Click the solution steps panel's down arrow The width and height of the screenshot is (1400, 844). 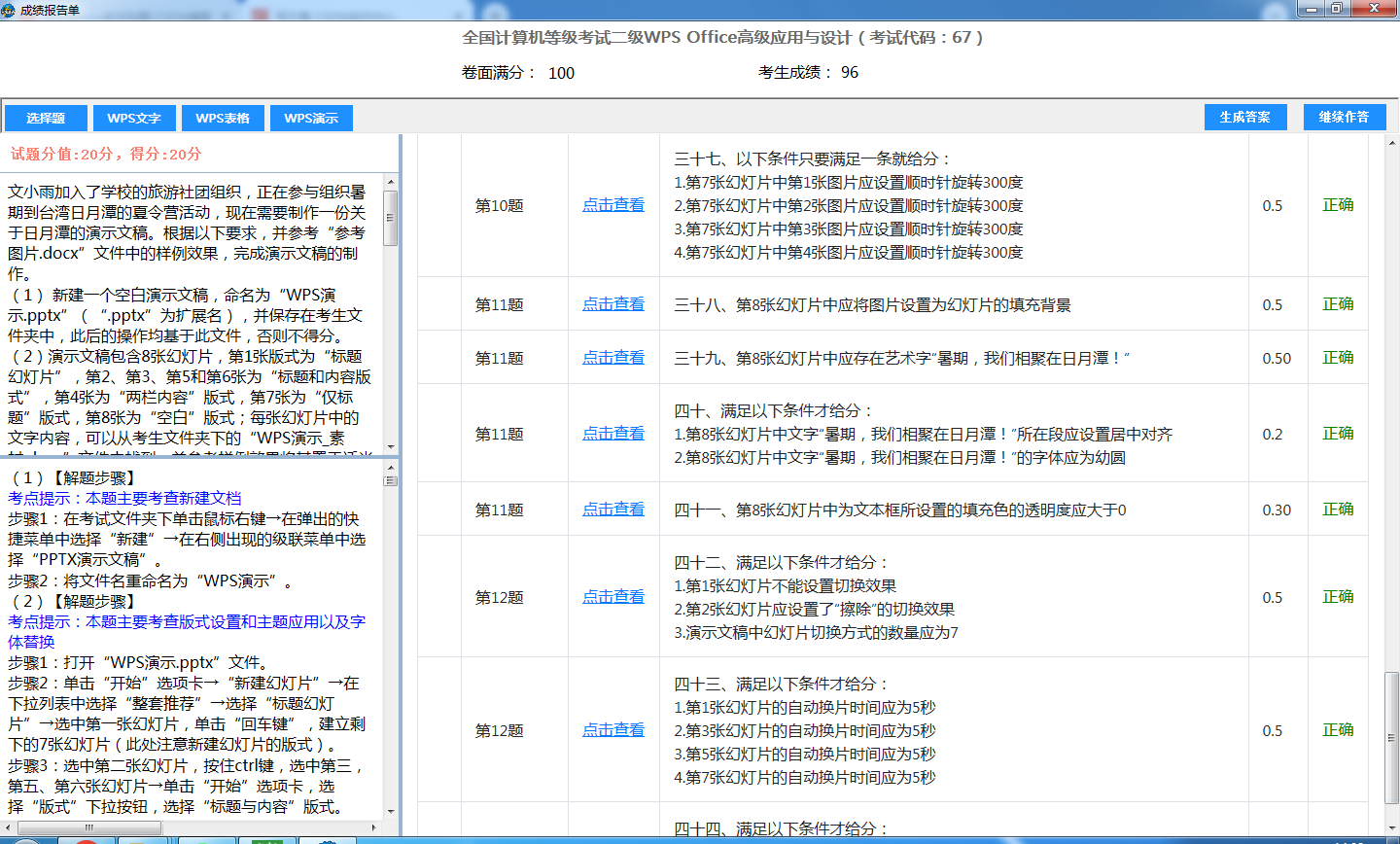[391, 812]
